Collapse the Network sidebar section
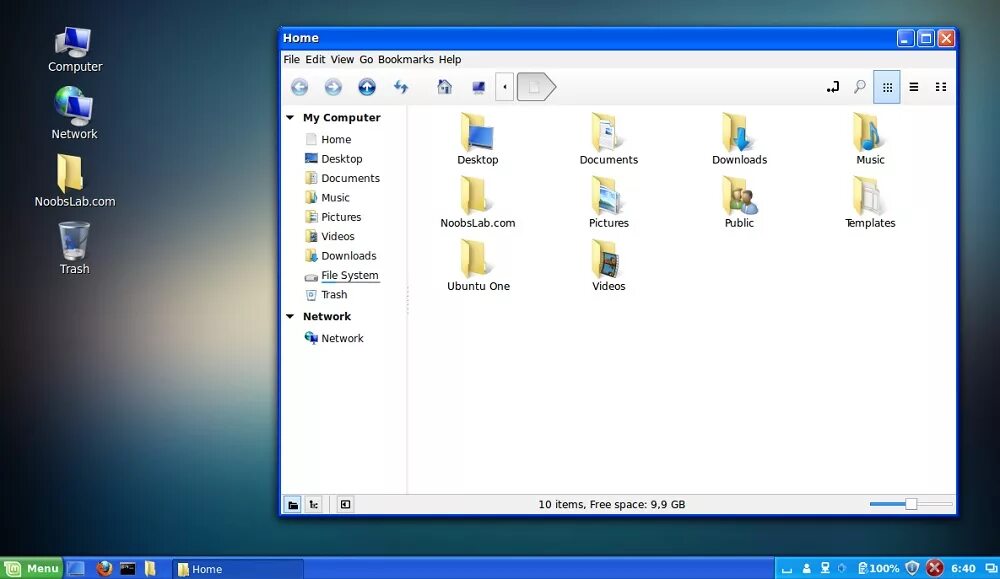Screen dimensions: 1000x579 pos(290,316)
